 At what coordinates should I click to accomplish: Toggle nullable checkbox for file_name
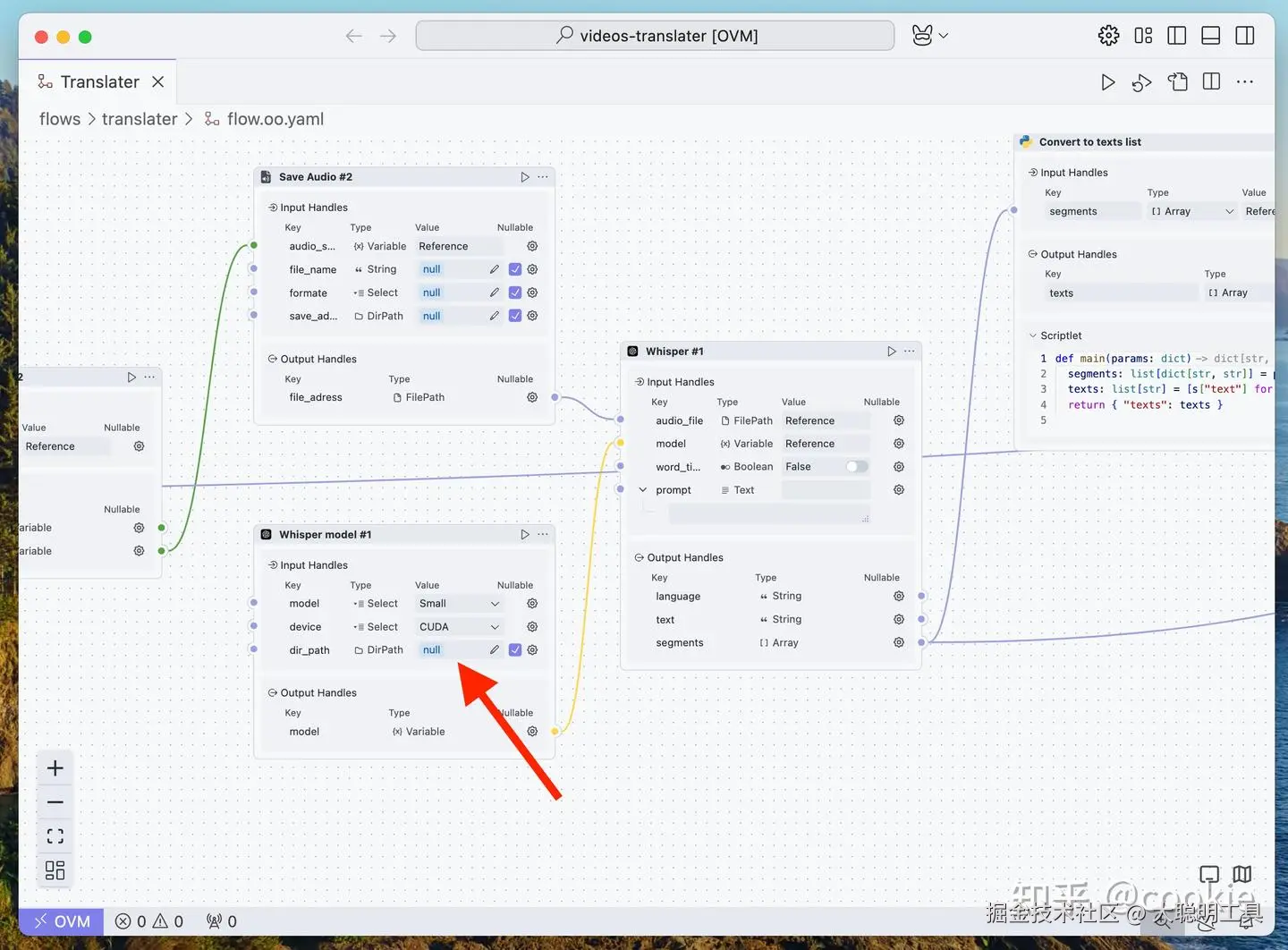click(x=515, y=269)
